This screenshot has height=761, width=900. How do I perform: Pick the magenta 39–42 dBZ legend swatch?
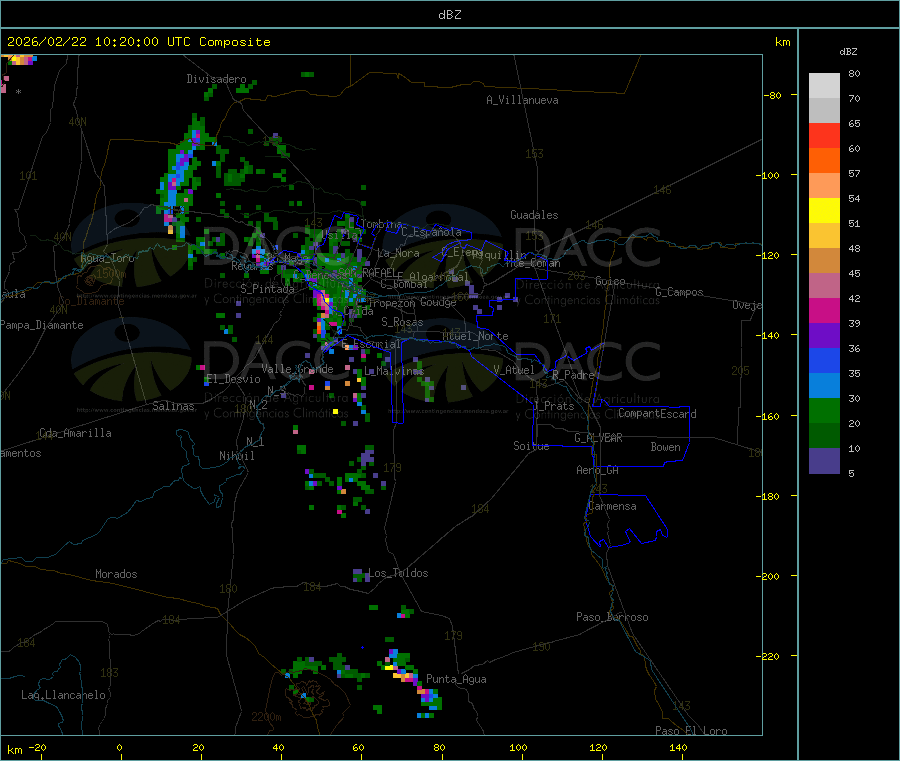(824, 310)
